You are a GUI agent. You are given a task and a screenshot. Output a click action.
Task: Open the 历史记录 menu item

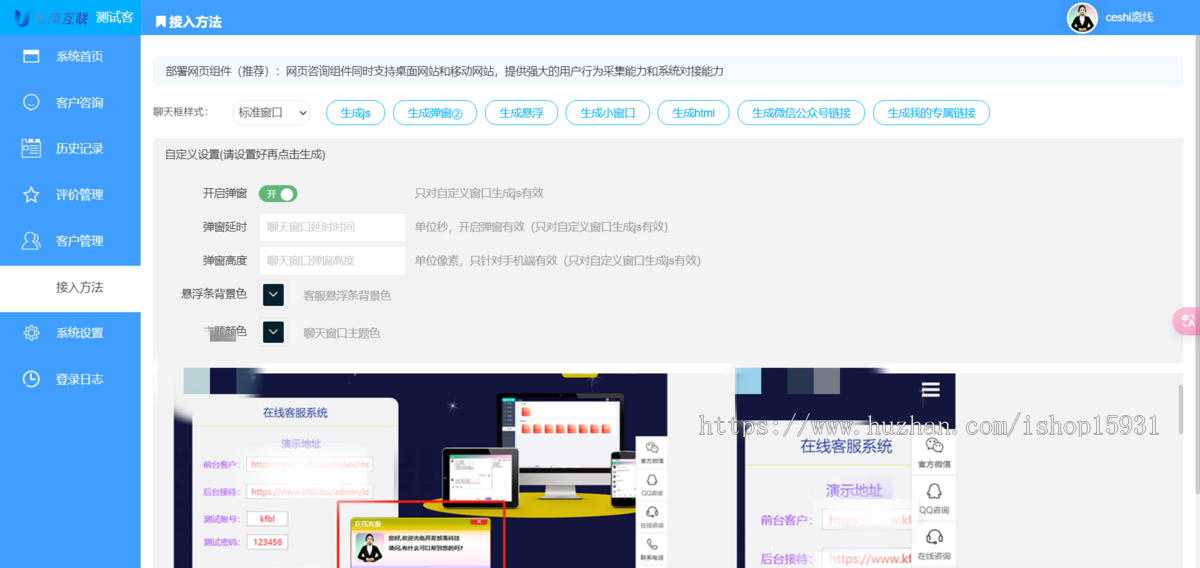(x=70, y=148)
